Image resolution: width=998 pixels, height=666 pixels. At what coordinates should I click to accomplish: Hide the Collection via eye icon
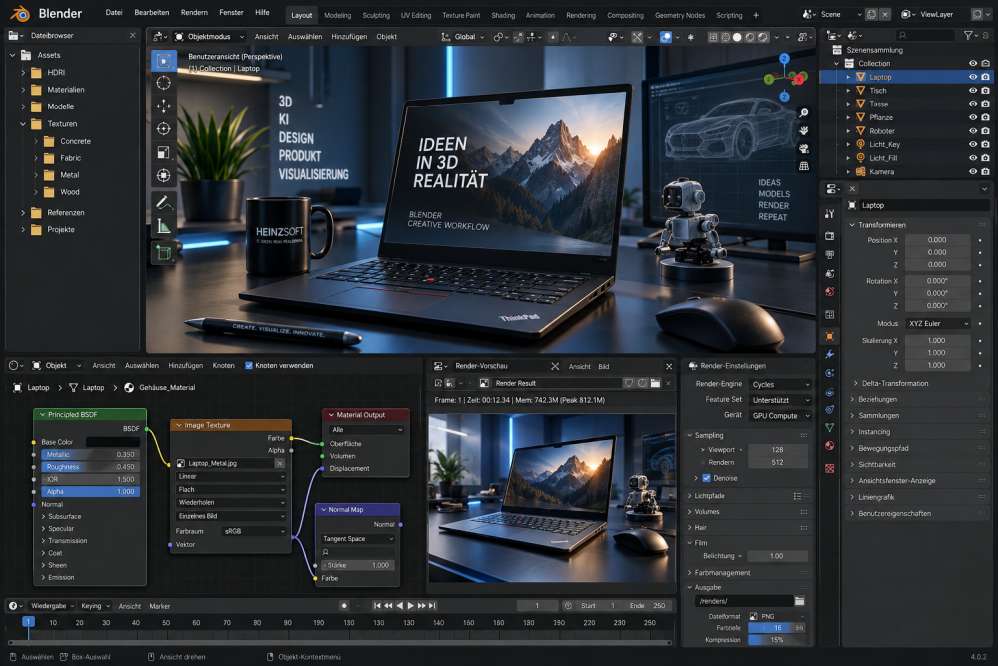(x=973, y=64)
